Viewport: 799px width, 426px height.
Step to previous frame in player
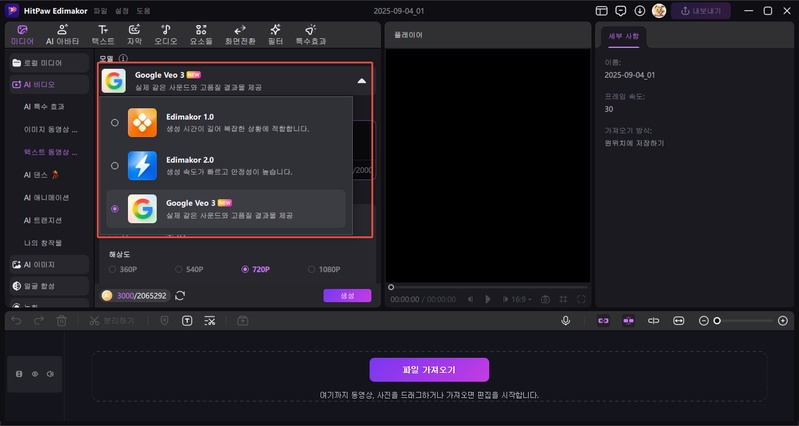point(470,299)
